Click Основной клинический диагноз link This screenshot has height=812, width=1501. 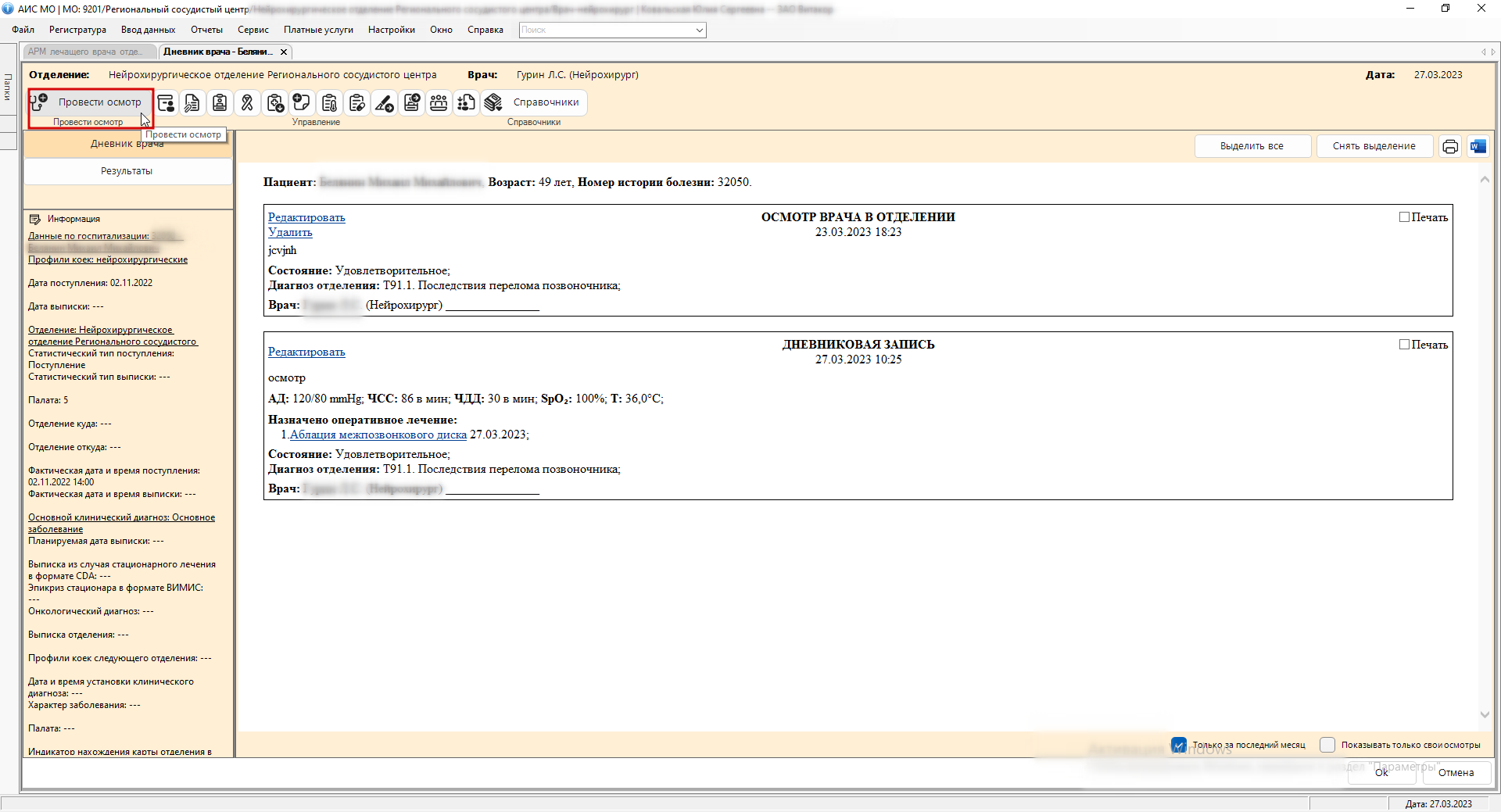[x=121, y=523]
